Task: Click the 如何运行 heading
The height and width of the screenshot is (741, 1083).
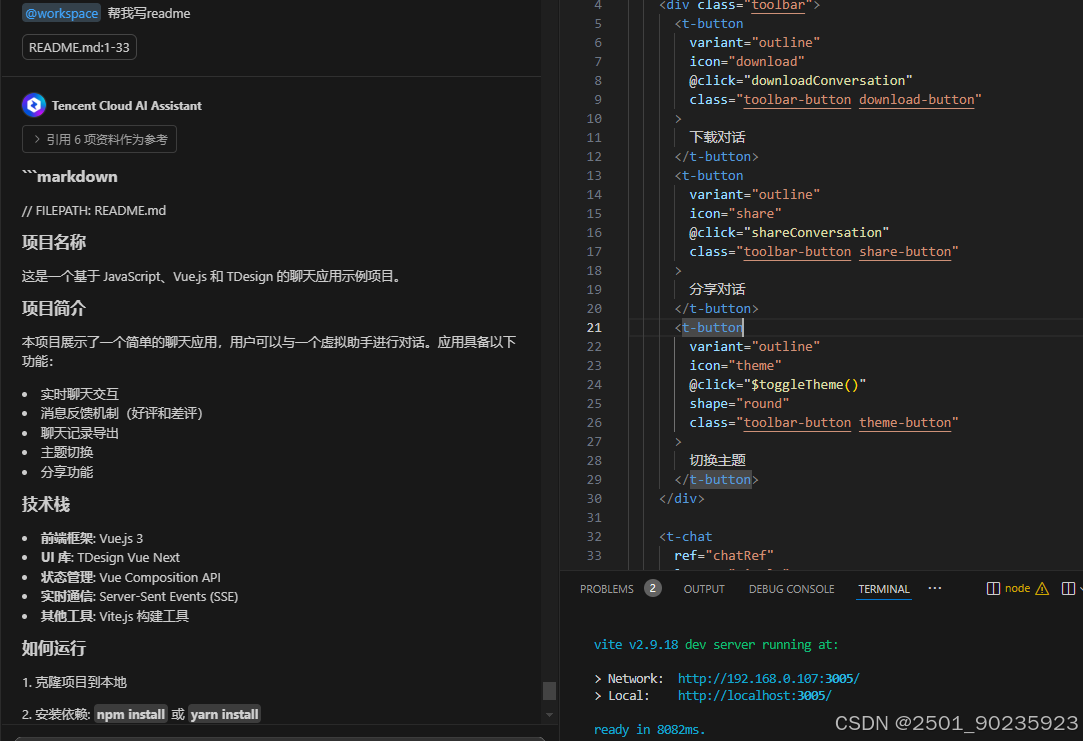Action: point(54,648)
